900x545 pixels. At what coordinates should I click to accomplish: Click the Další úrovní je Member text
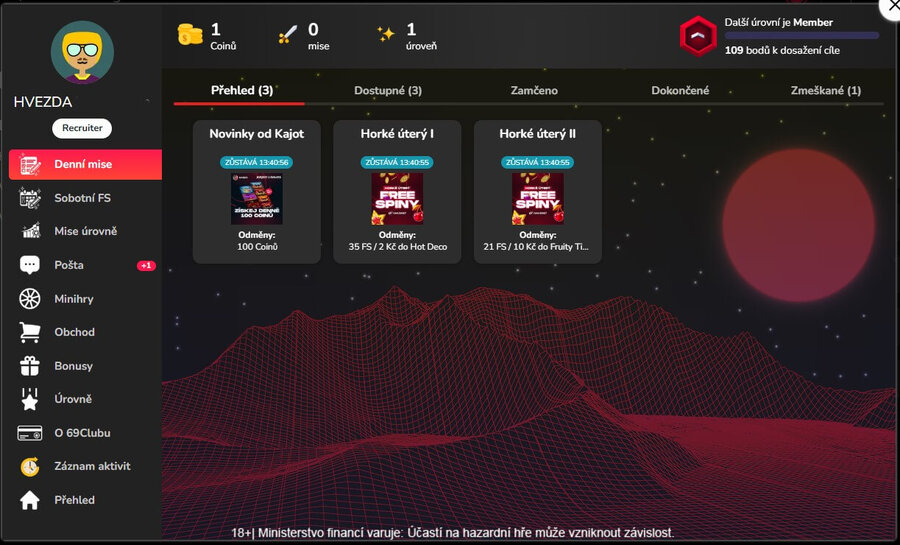pyautogui.click(x=778, y=22)
